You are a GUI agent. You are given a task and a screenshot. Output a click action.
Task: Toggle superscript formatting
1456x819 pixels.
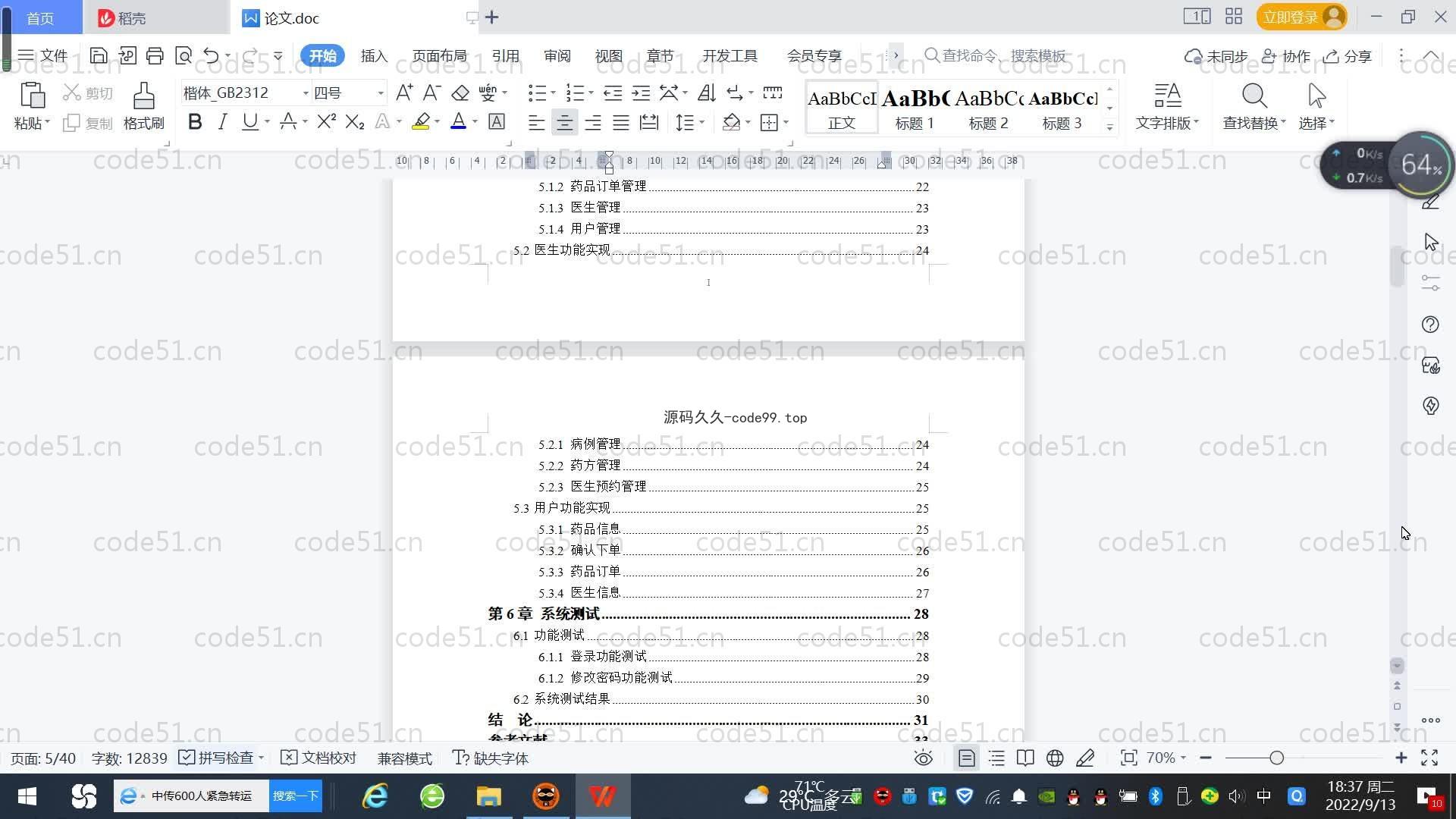coord(326,122)
